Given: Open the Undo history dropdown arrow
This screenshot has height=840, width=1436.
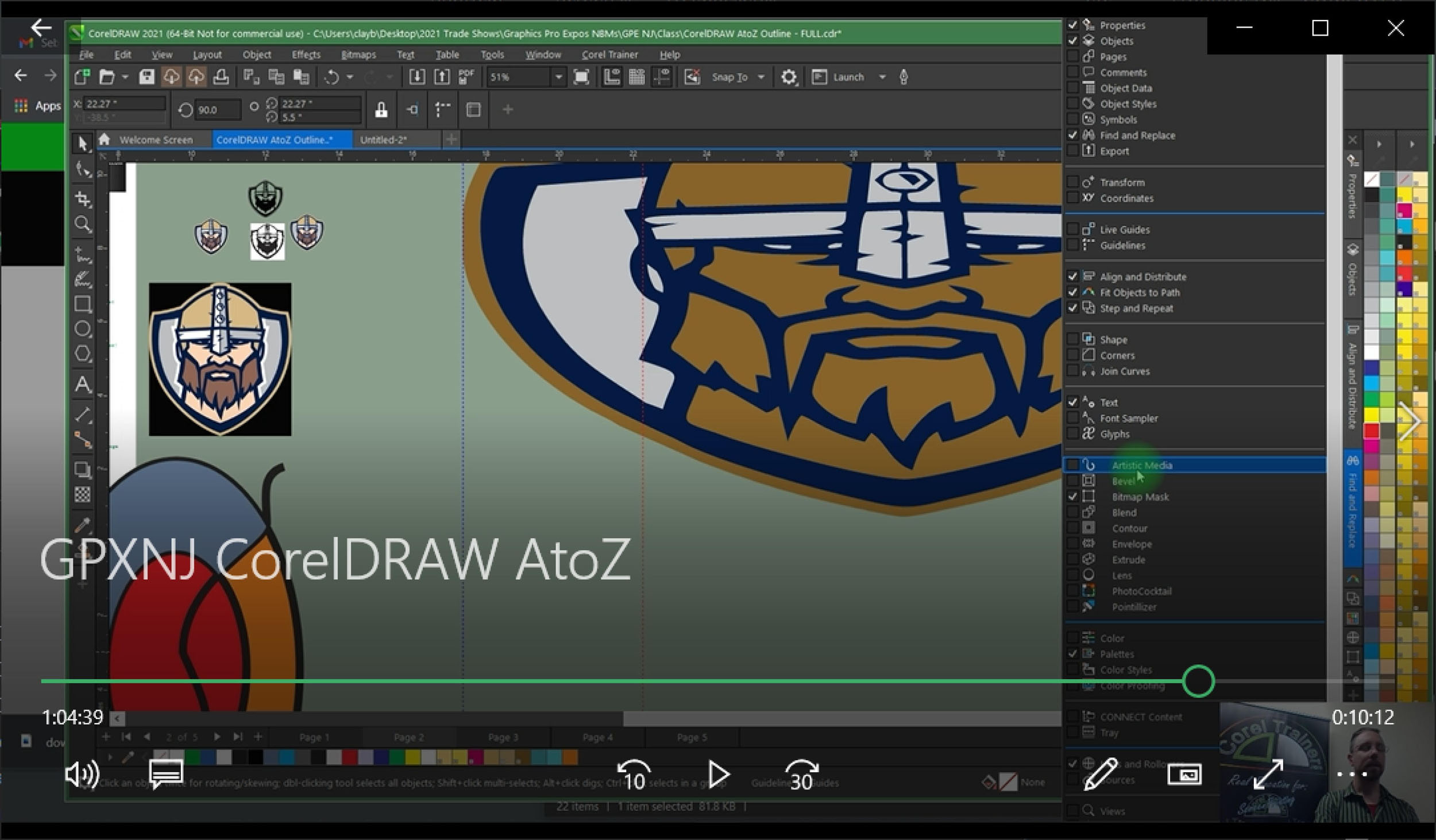Looking at the screenshot, I should click(x=349, y=77).
